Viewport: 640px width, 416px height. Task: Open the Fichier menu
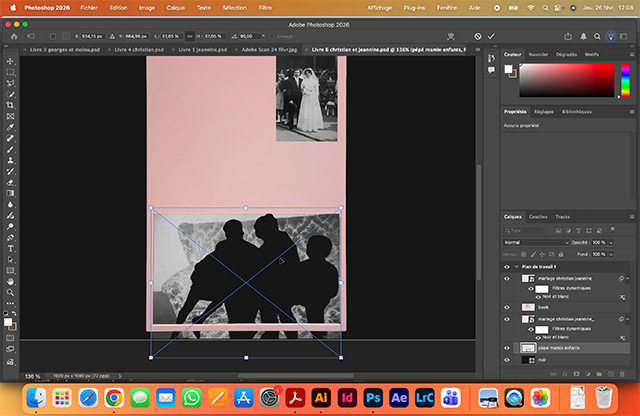[89, 8]
